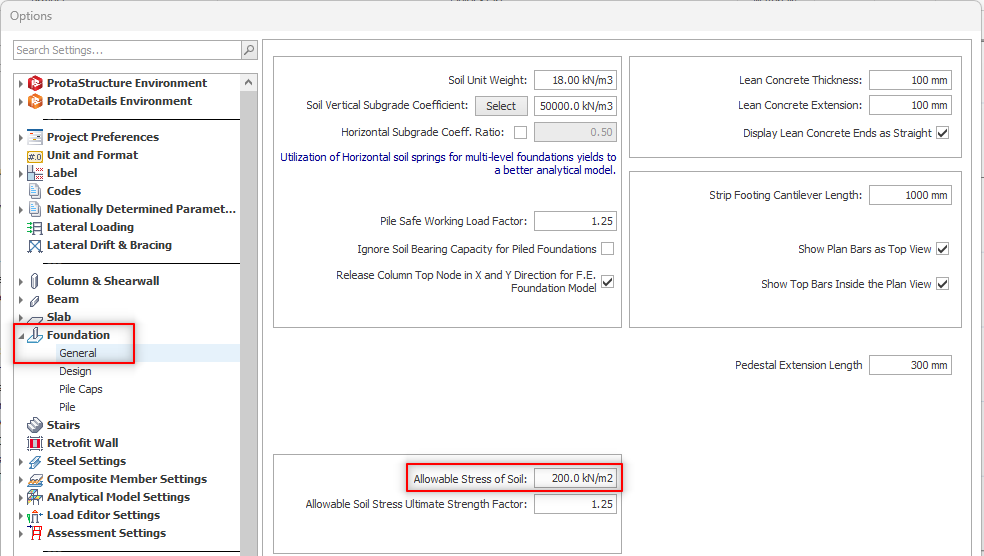Image resolution: width=984 pixels, height=556 pixels.
Task: Click the Retrofit Wall icon
Action: pos(36,443)
